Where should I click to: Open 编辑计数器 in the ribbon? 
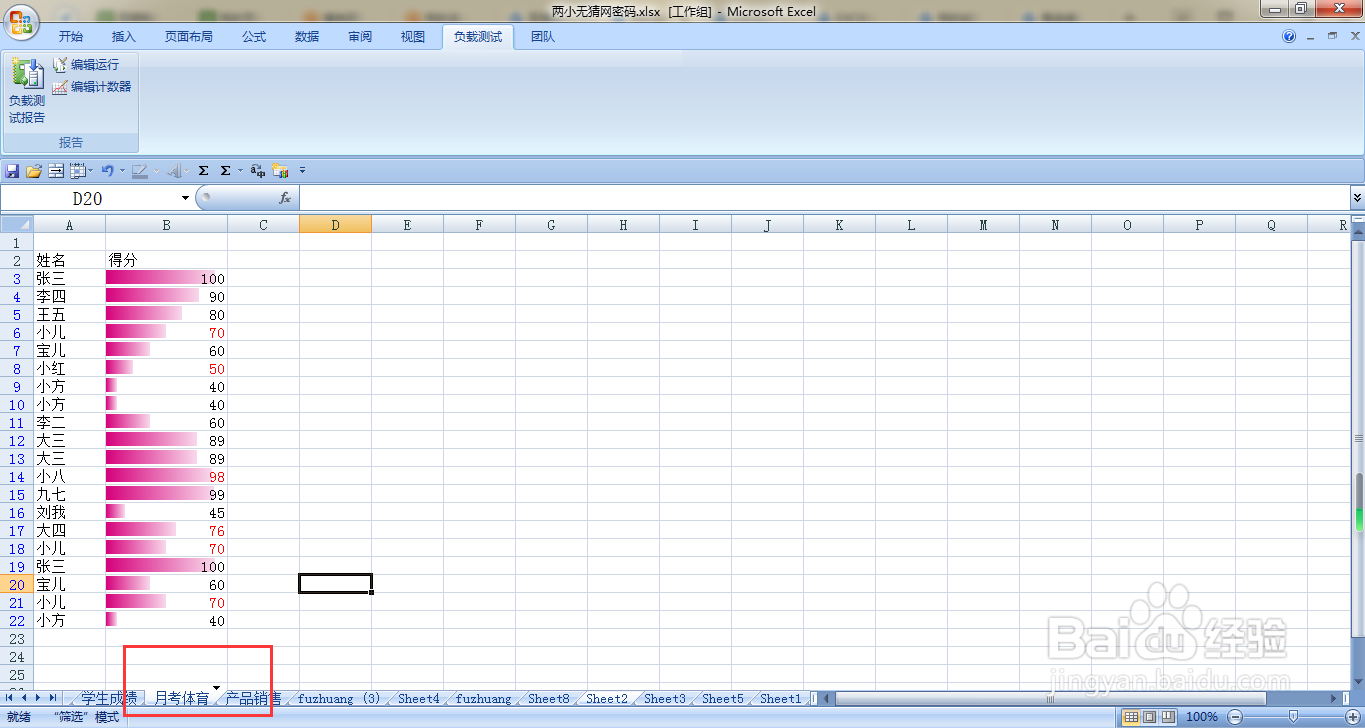(x=92, y=87)
